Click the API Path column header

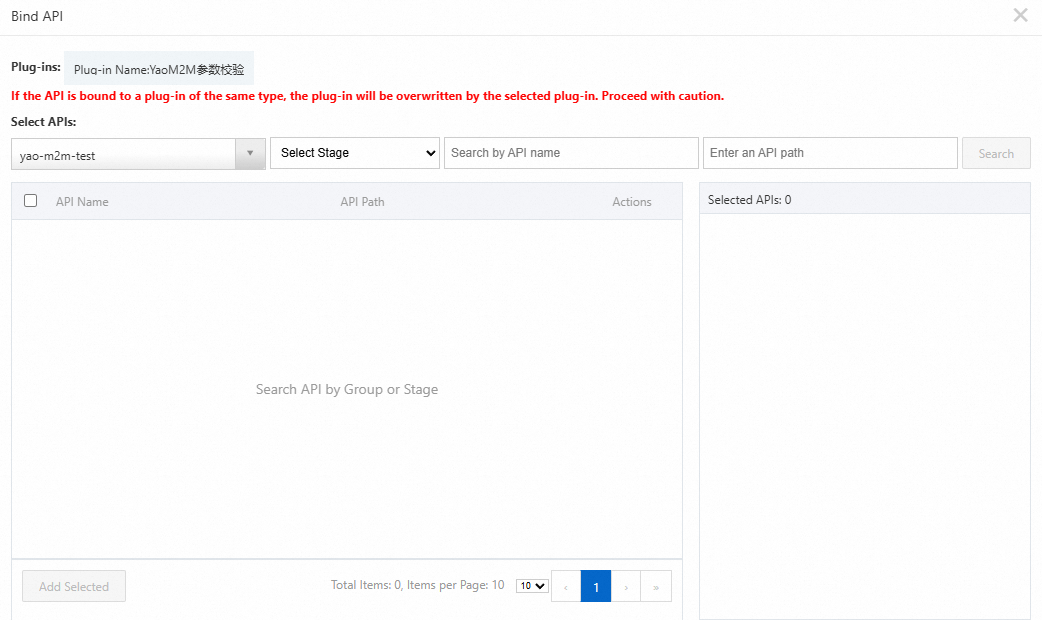point(362,202)
